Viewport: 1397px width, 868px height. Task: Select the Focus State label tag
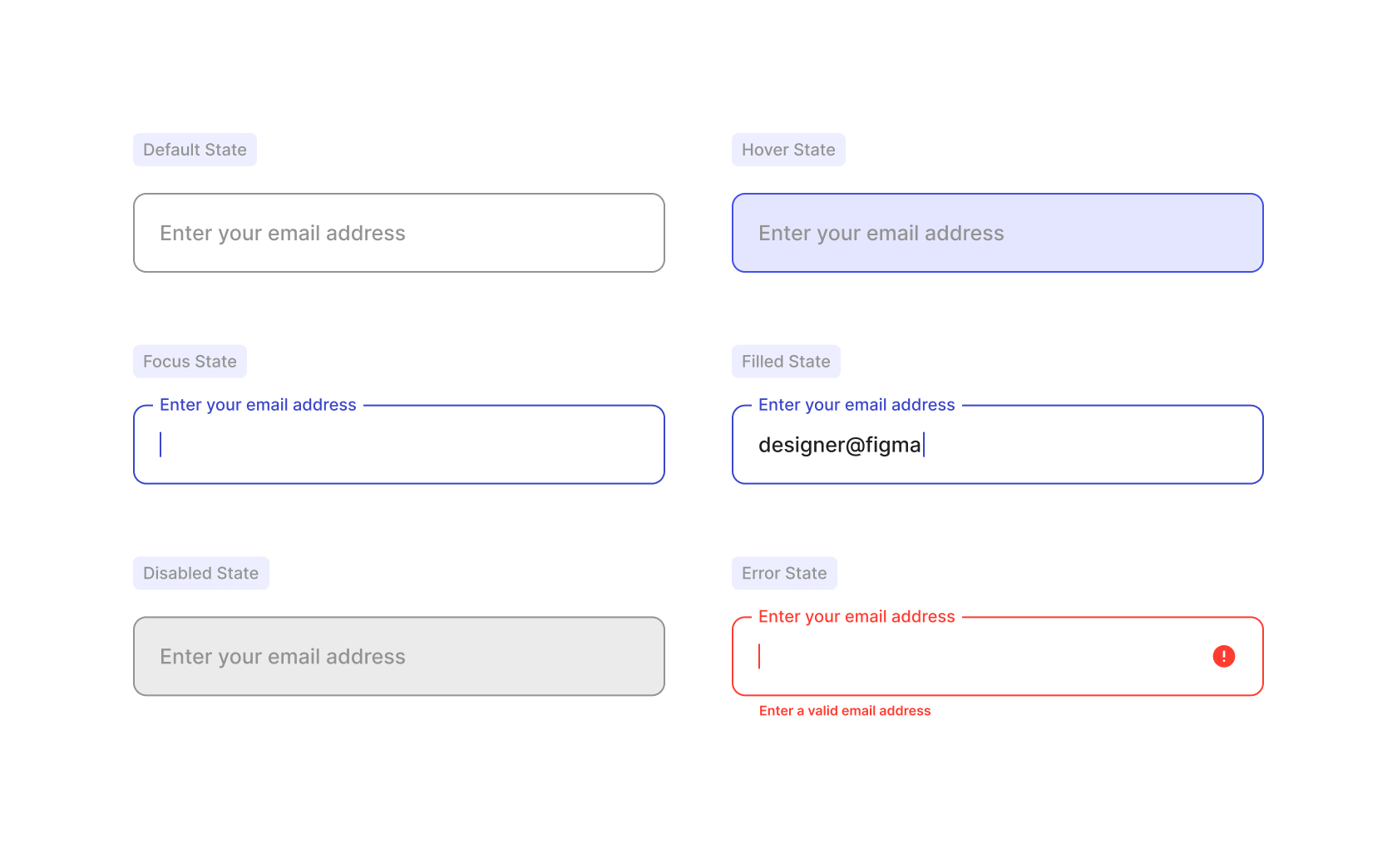pyautogui.click(x=190, y=362)
